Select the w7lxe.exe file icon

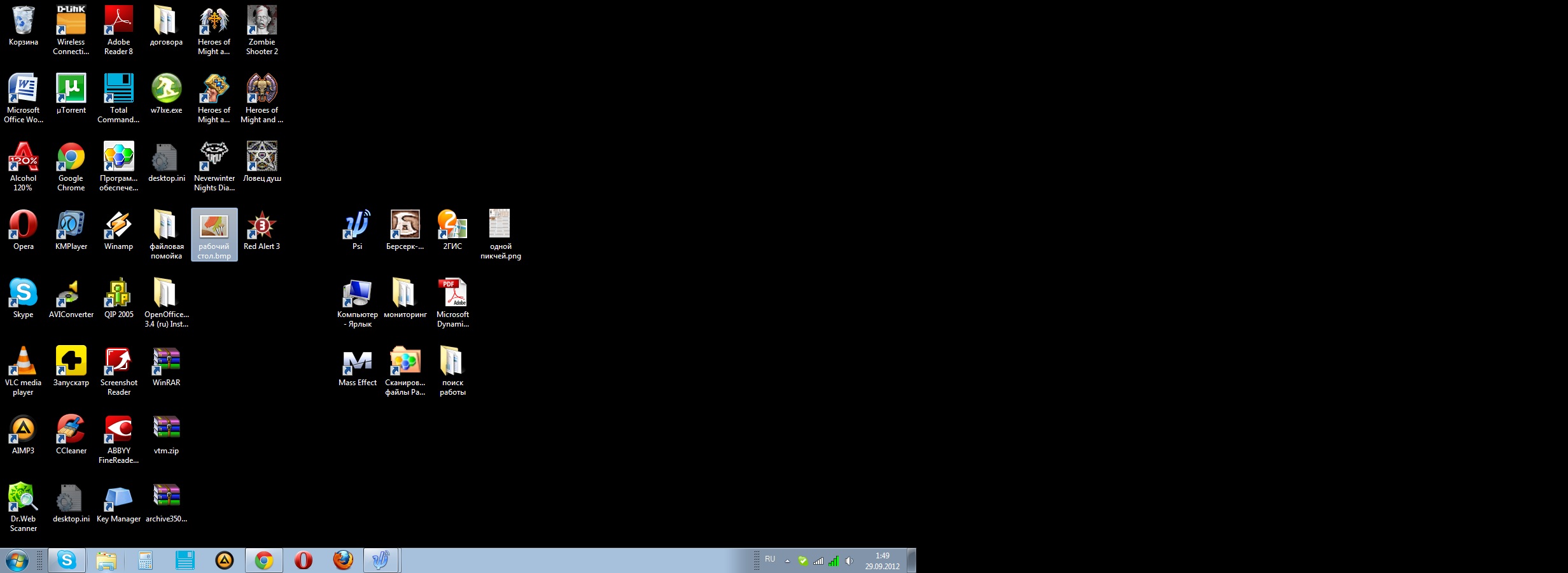point(166,94)
